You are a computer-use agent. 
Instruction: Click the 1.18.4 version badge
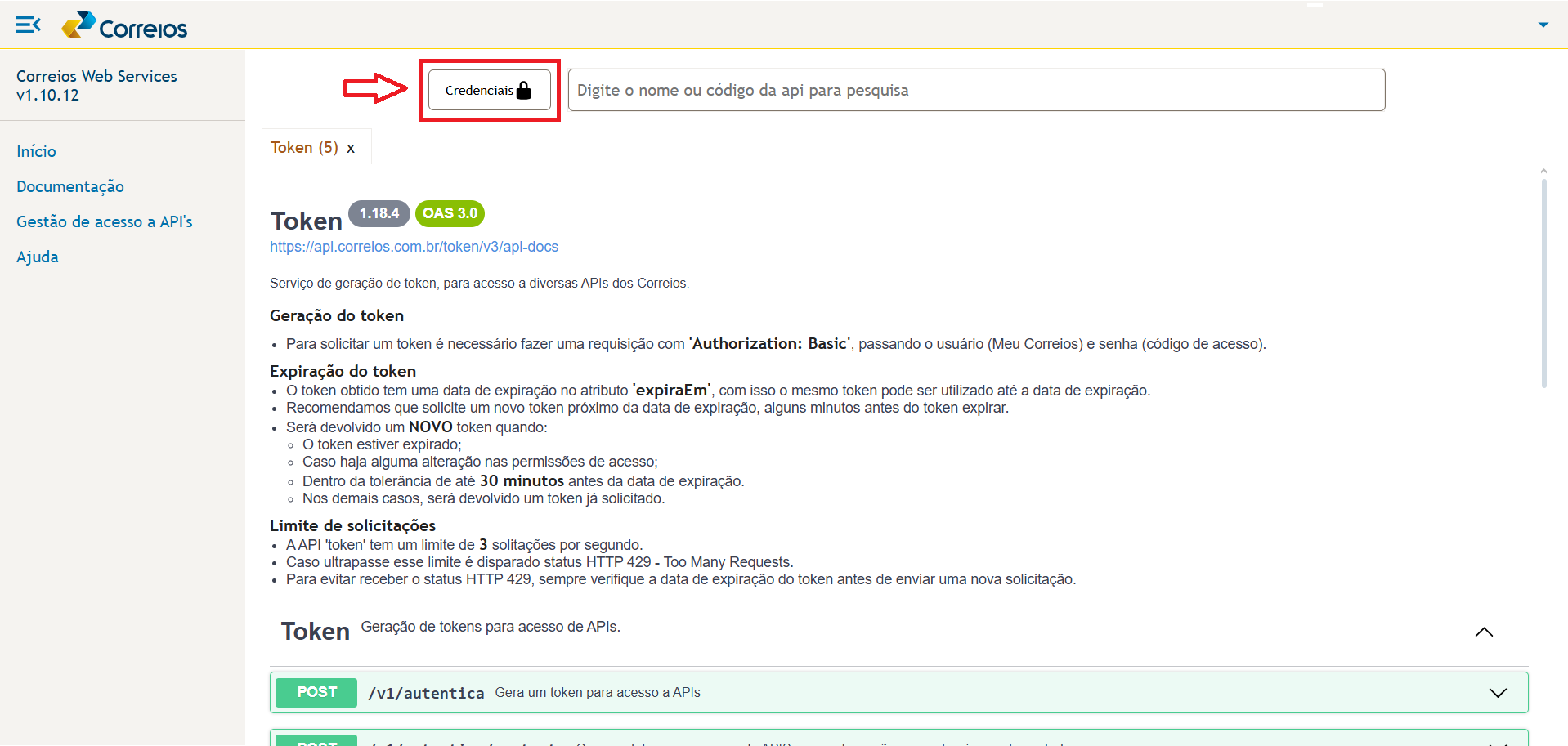379,213
